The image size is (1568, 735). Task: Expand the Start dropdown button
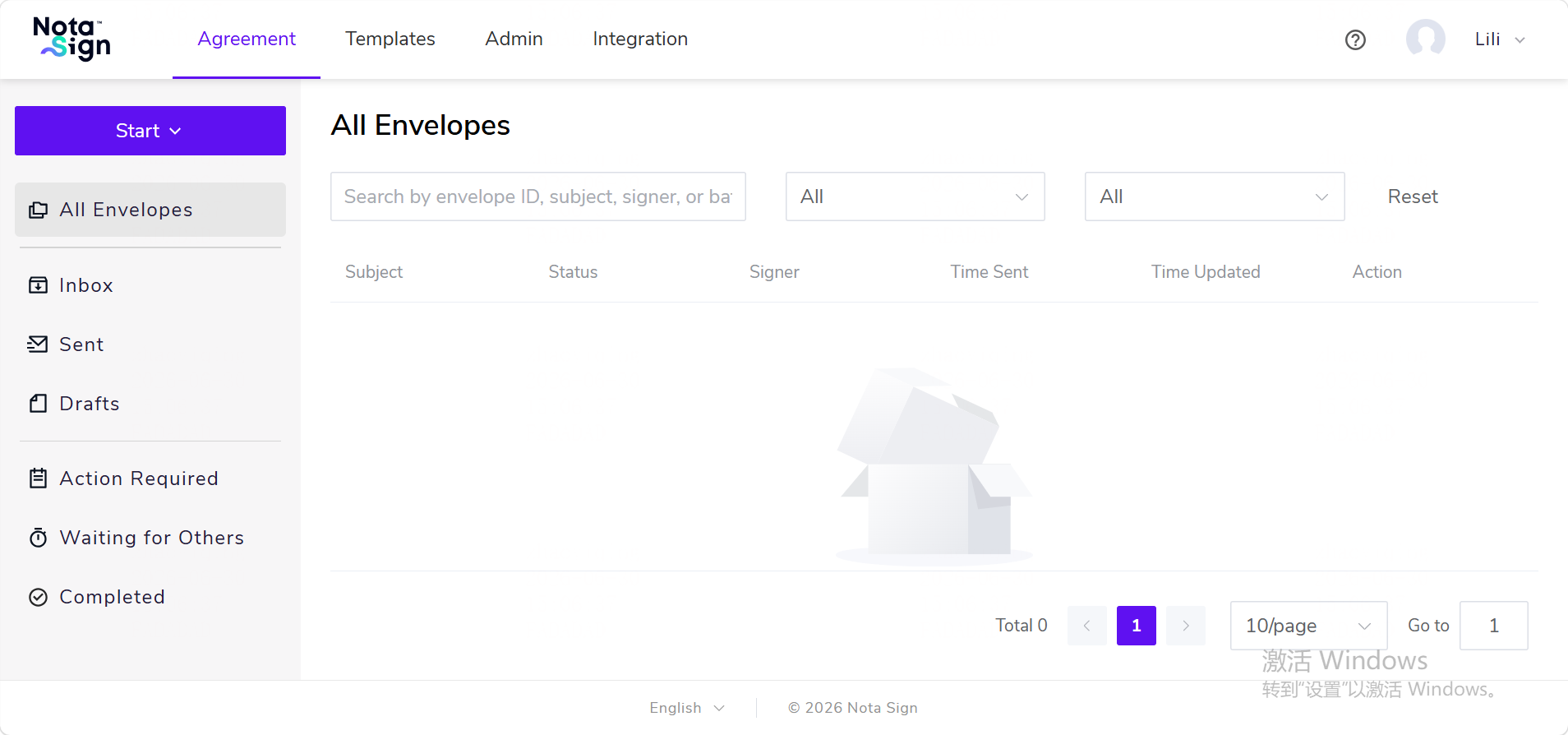(150, 131)
